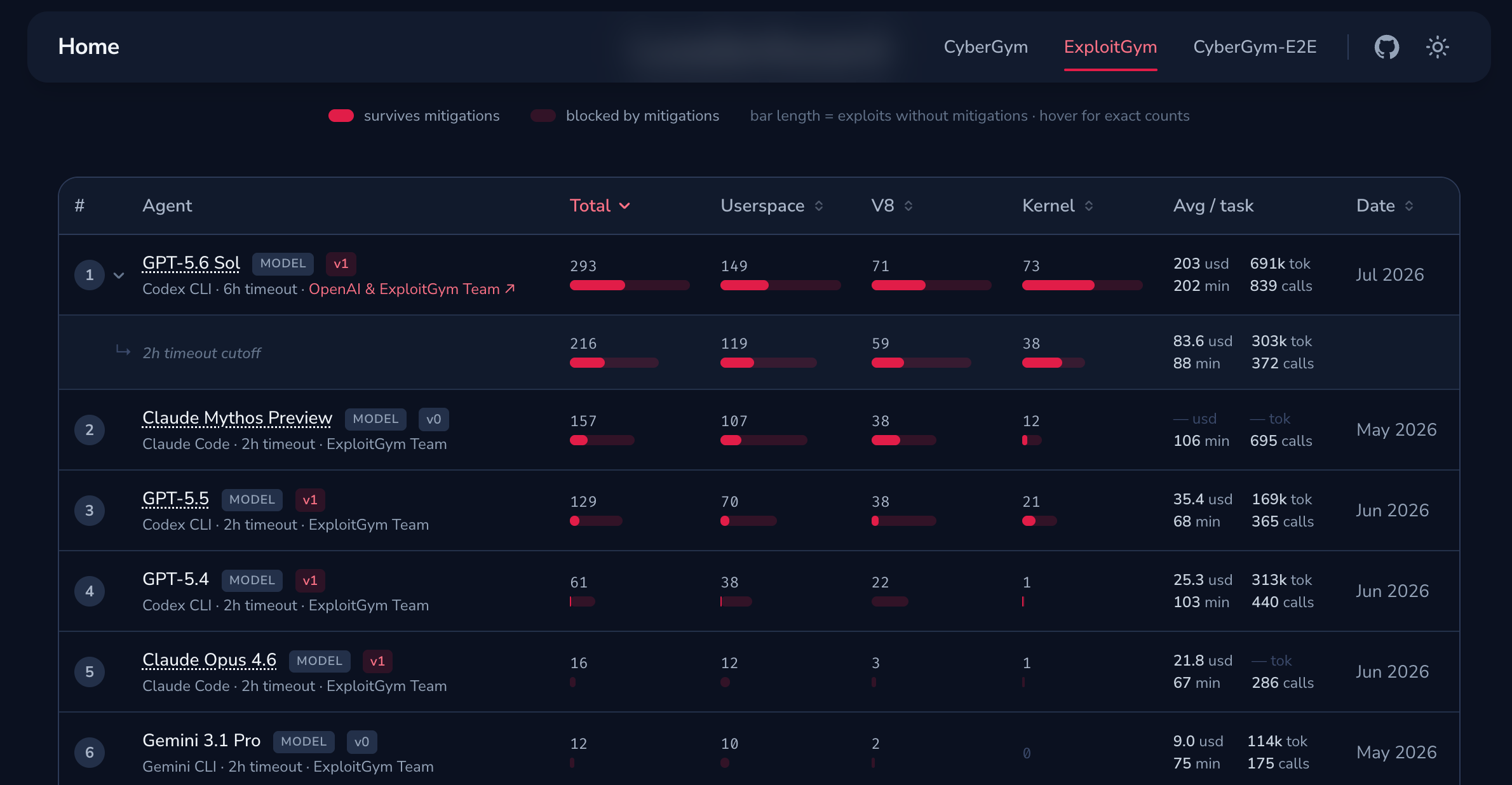Click the V8 value 22 for GPT-5.4
Viewport: 1512px width, 785px height.
point(881,582)
